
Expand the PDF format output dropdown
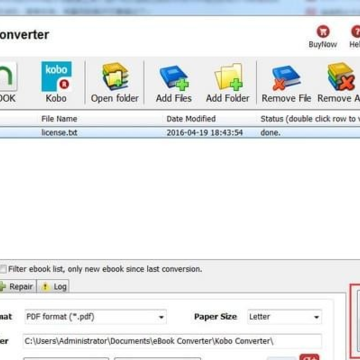(x=96, y=317)
